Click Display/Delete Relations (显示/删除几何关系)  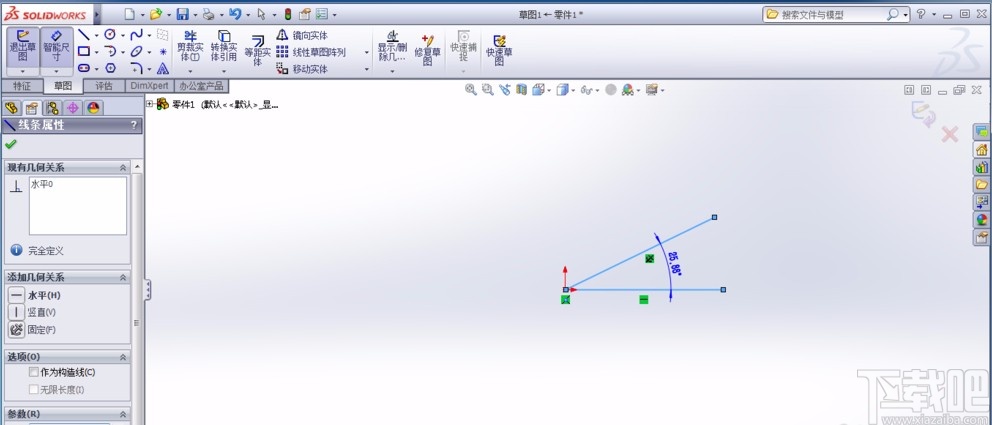[392, 46]
